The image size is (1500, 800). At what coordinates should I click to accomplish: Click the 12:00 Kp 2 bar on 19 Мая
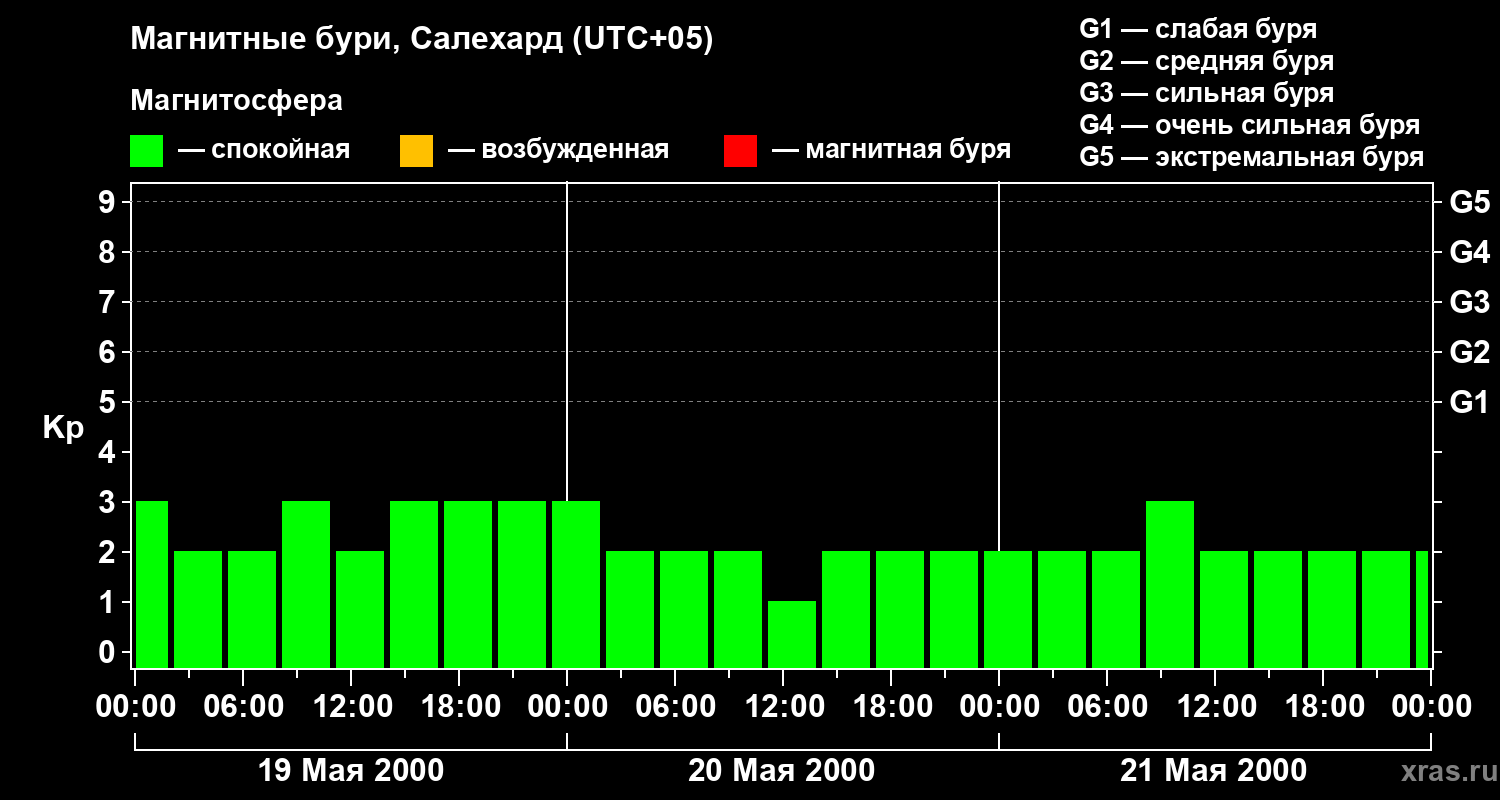point(360,609)
